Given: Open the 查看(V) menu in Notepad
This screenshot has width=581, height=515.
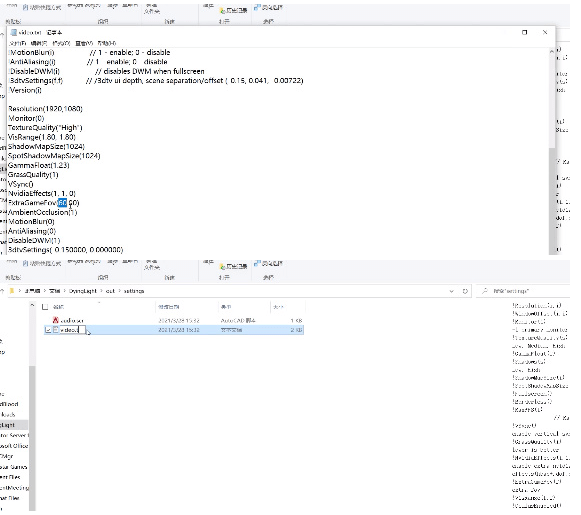Looking at the screenshot, I should 84,43.
